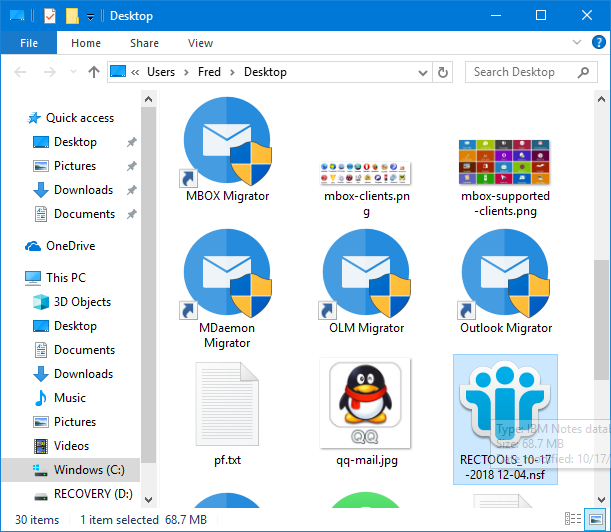611x532 pixels.
Task: Expand the ribbon with the chevron
Action: pos(577,42)
